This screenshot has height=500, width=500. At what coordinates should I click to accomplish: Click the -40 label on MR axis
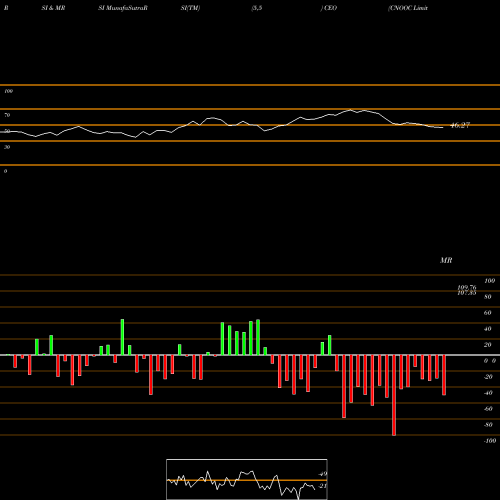click(488, 393)
